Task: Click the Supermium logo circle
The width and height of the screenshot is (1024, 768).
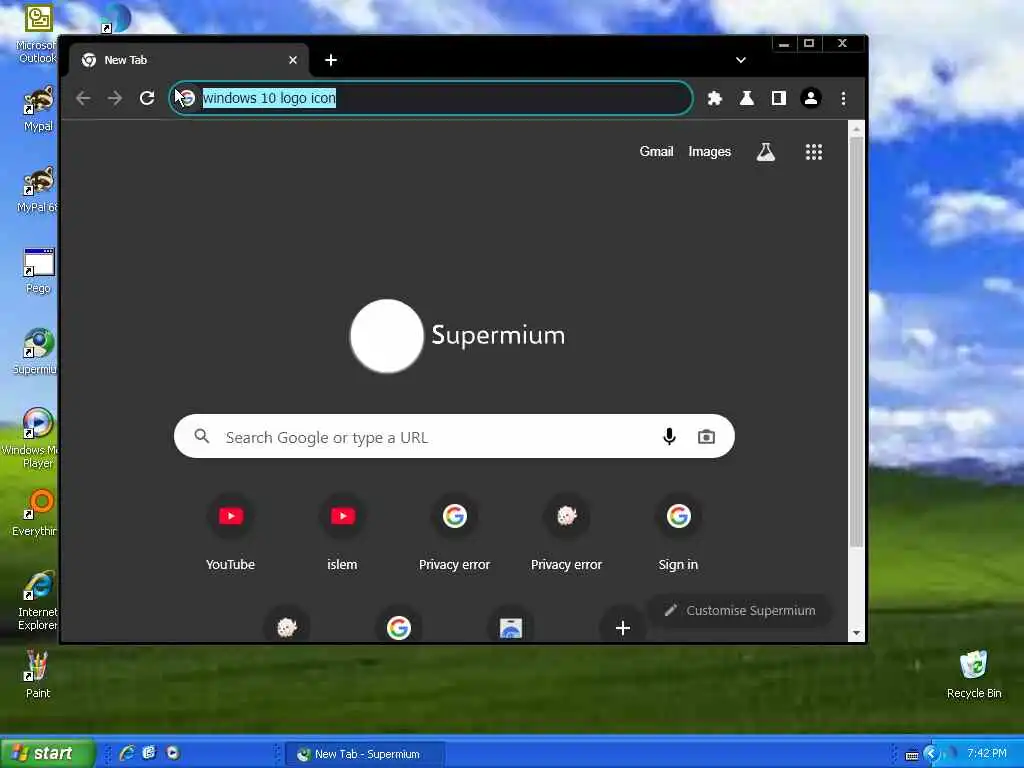Action: click(x=387, y=336)
